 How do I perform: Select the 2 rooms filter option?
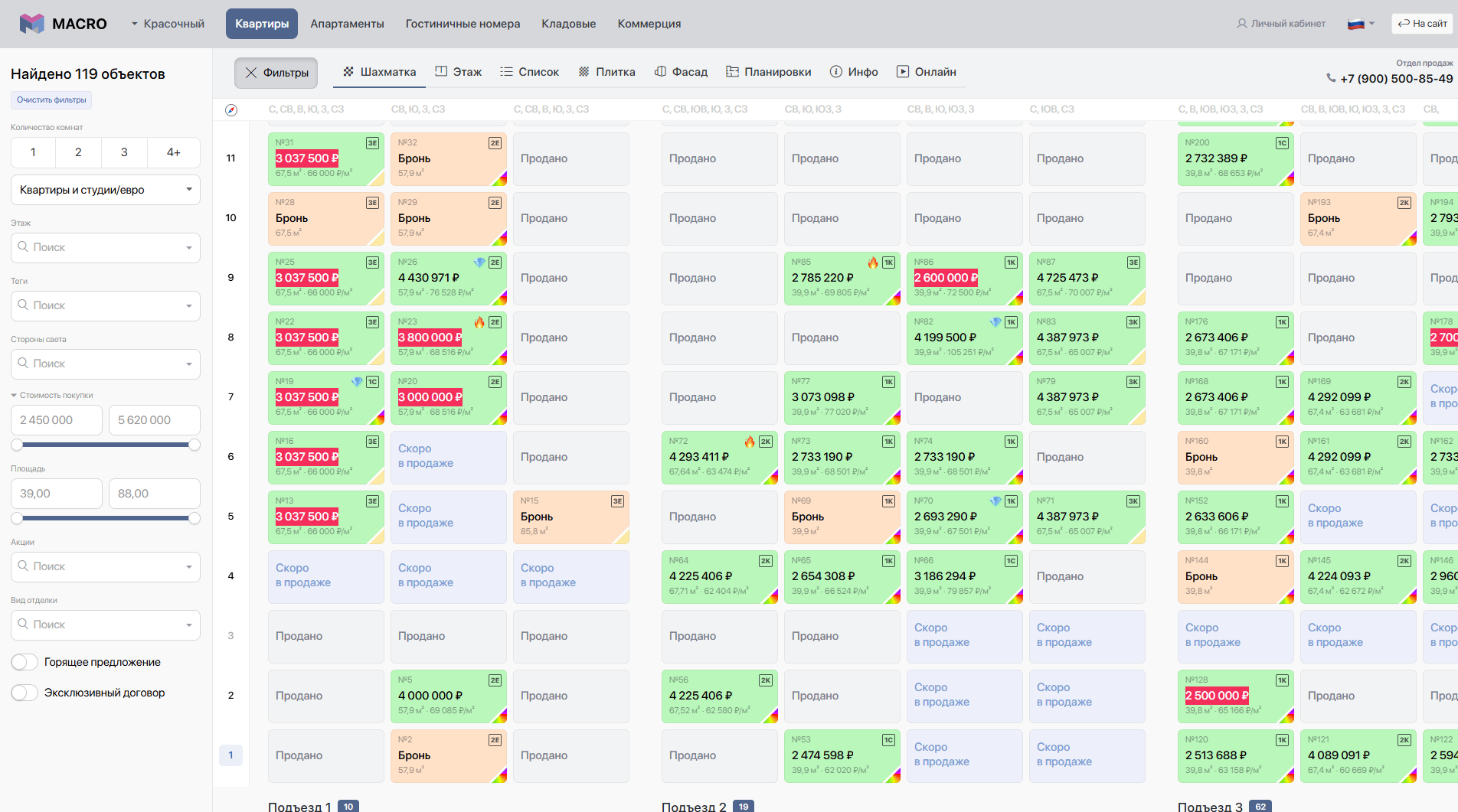78,152
